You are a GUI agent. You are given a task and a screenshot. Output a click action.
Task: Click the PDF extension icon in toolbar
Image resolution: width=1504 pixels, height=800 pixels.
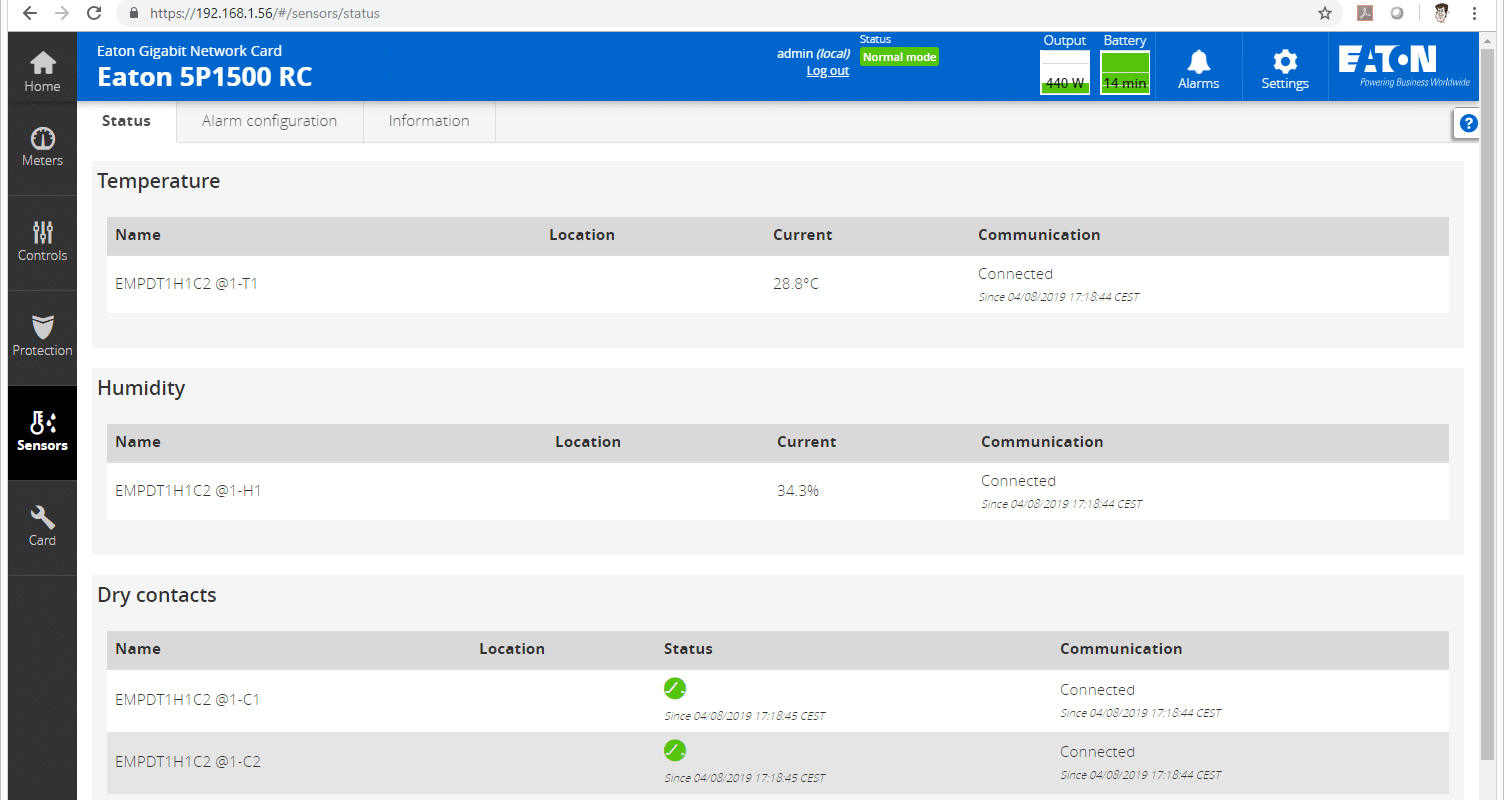pyautogui.click(x=1364, y=14)
